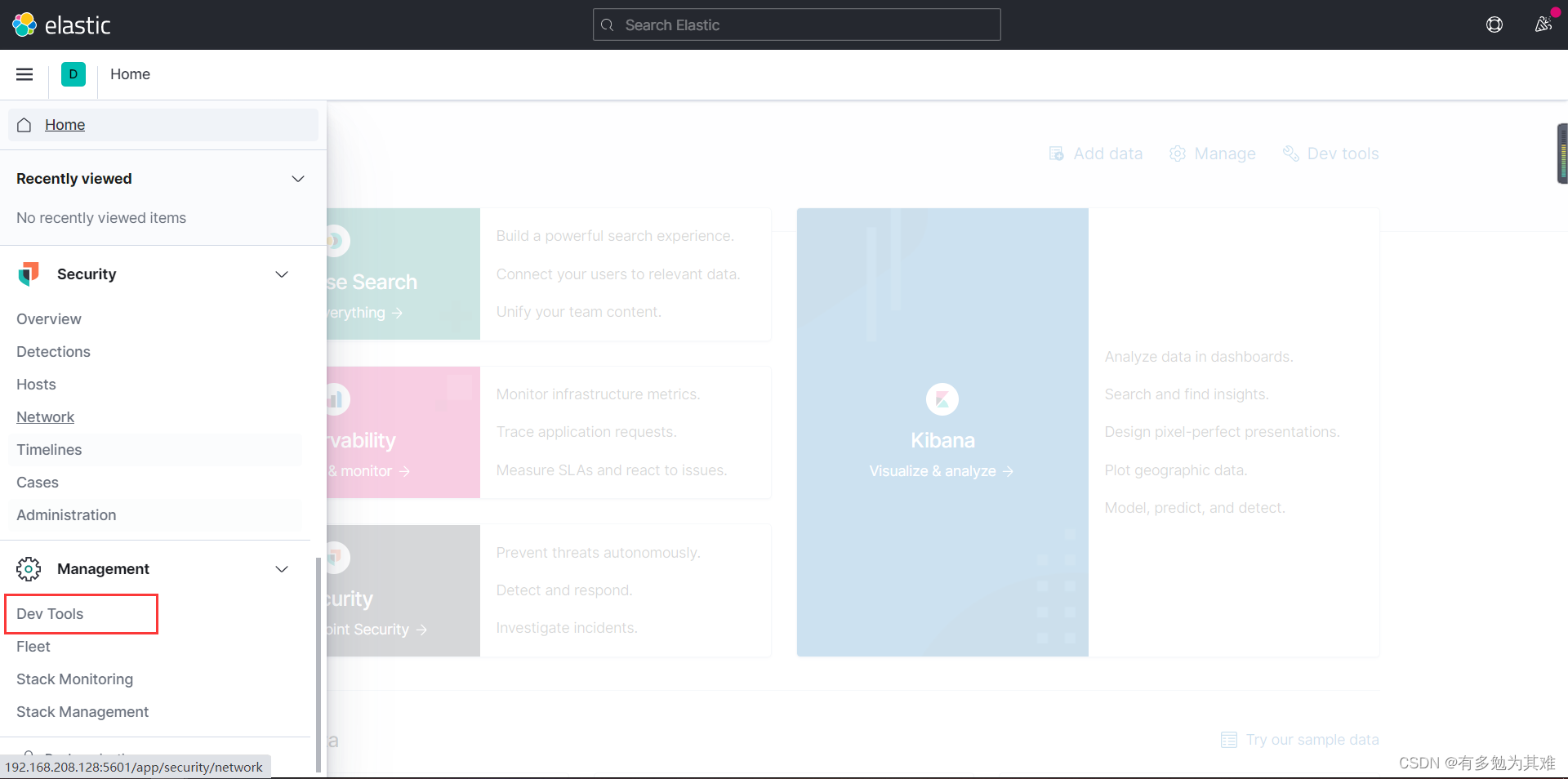Click 'Prevent threats autonomously.' text

(x=598, y=553)
